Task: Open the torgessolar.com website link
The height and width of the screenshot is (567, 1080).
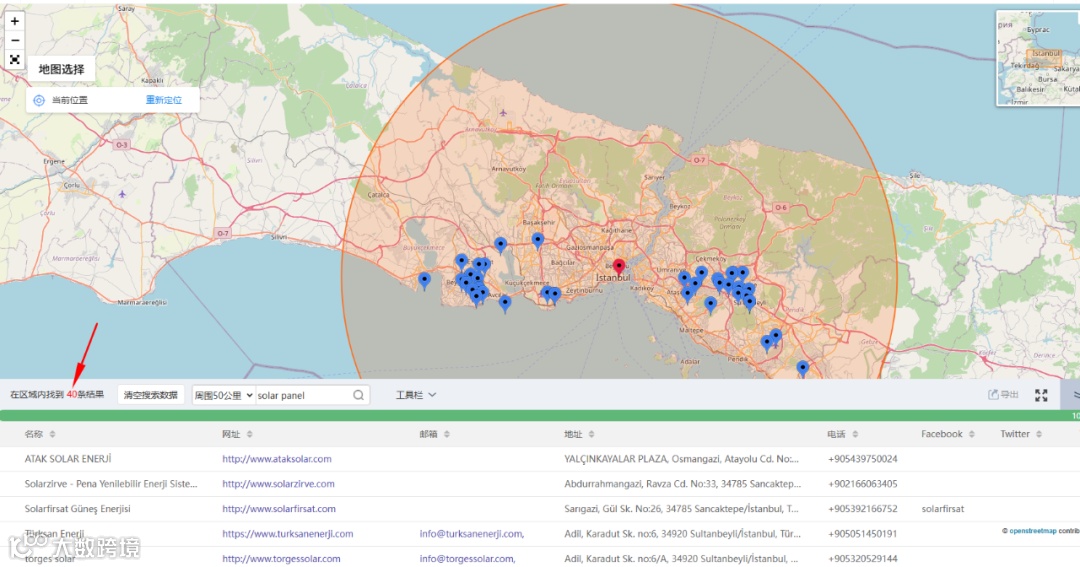Action: (x=281, y=559)
